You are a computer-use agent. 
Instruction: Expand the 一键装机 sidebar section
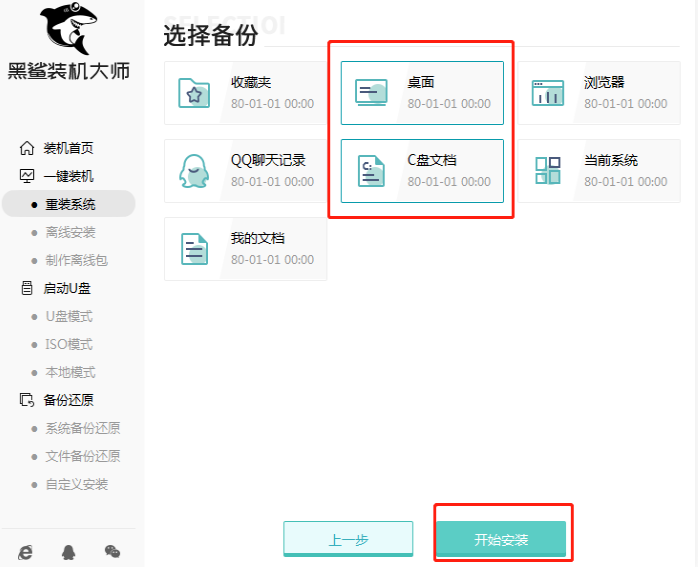click(68, 176)
